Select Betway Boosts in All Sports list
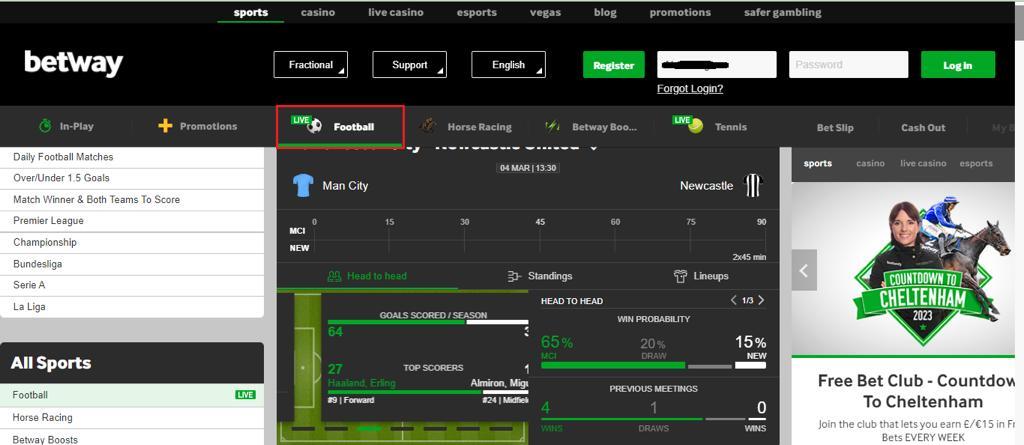This screenshot has height=445, width=1024. [131, 439]
